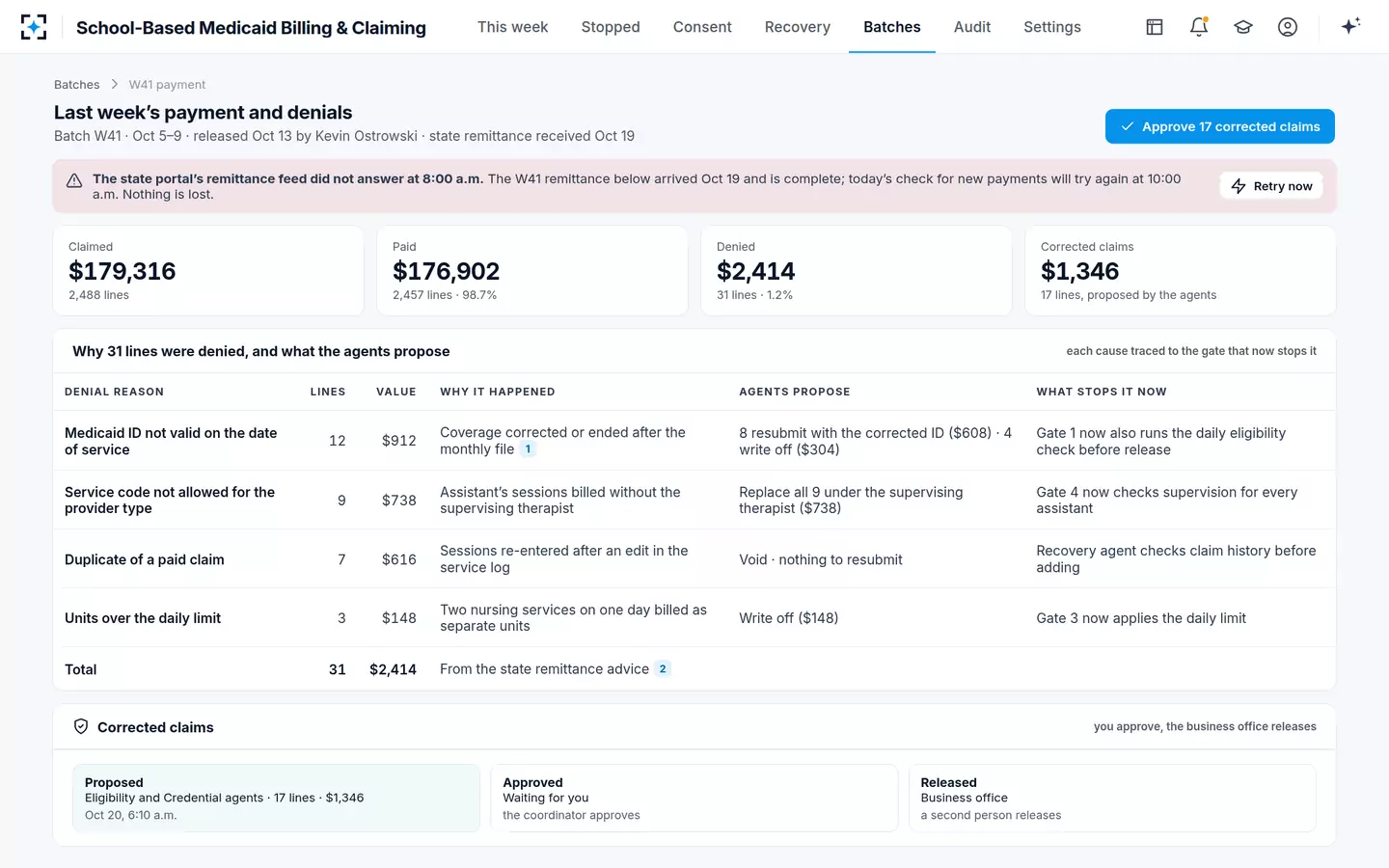Click the shield icon beside Corrected claims

(81, 726)
